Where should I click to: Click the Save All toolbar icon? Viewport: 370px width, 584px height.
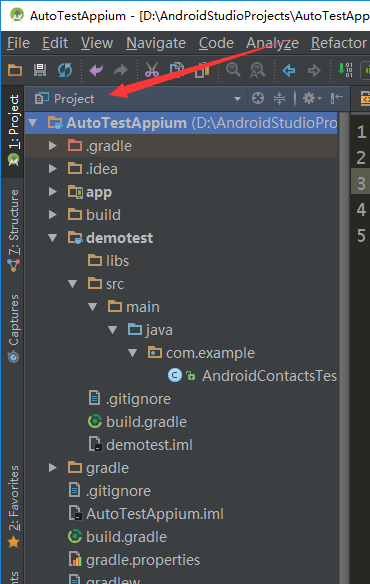(40, 70)
